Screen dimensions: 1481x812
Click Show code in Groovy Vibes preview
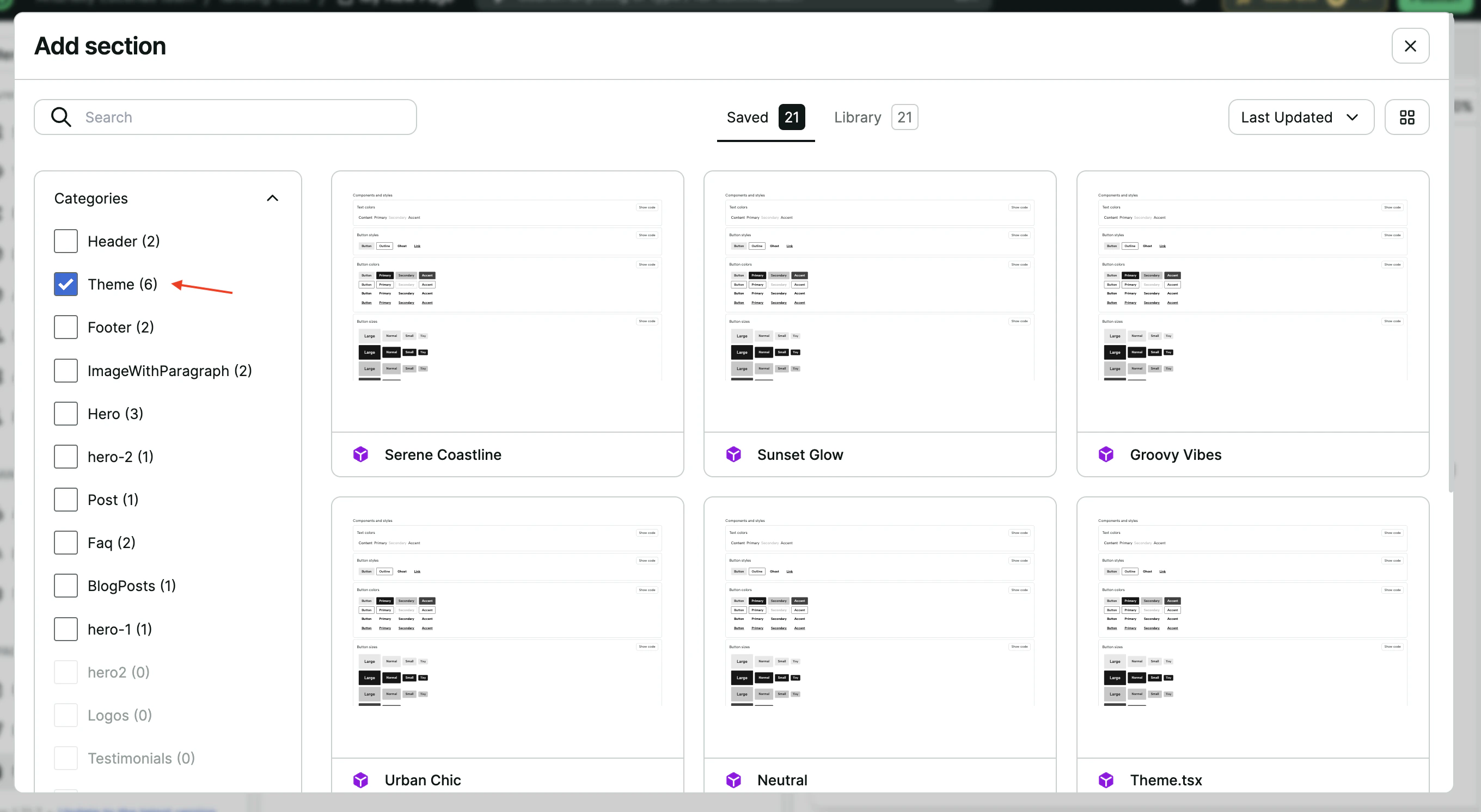(1392, 207)
